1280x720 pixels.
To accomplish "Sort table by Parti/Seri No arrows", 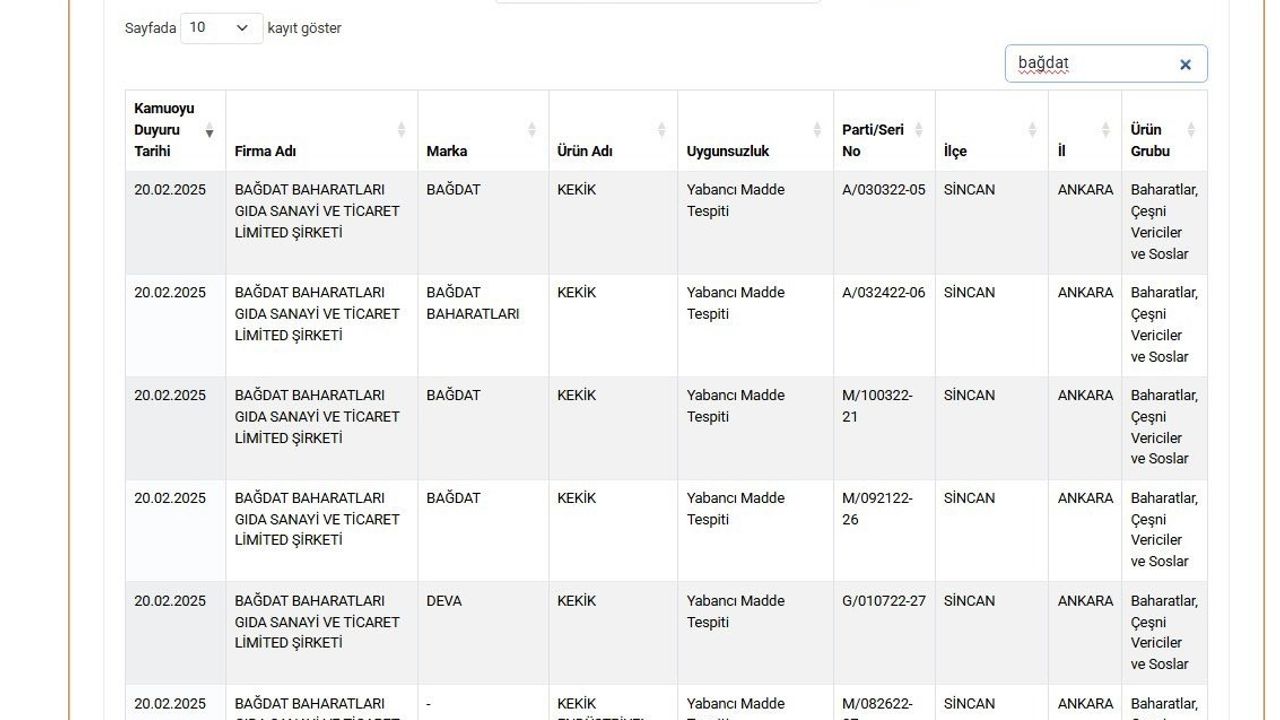I will (919, 130).
